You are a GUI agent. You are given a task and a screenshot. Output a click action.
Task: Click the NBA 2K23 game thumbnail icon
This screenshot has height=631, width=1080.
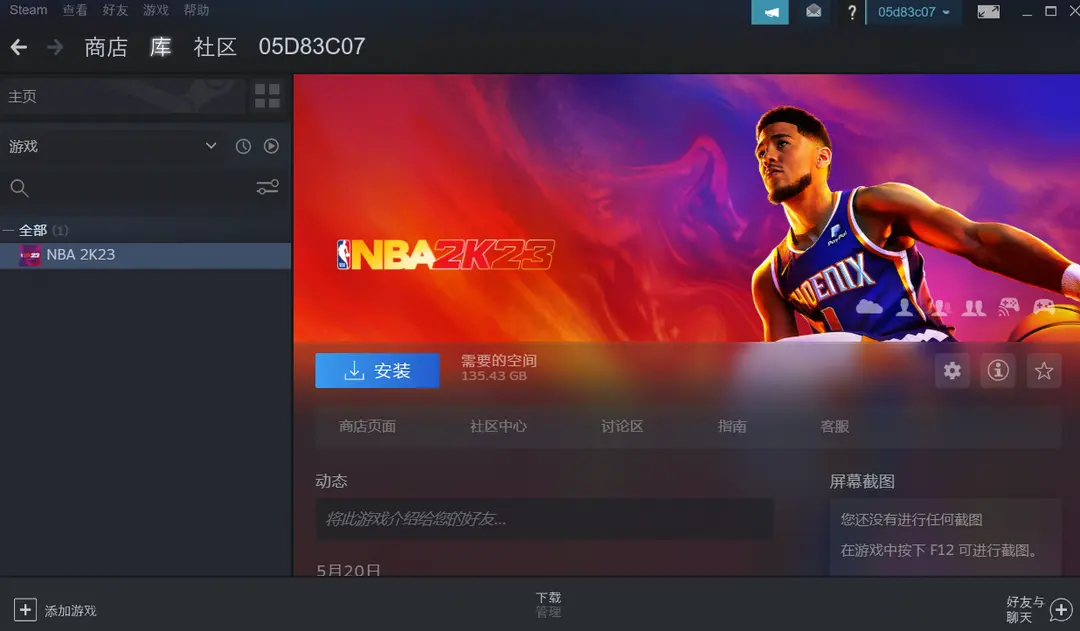30,255
